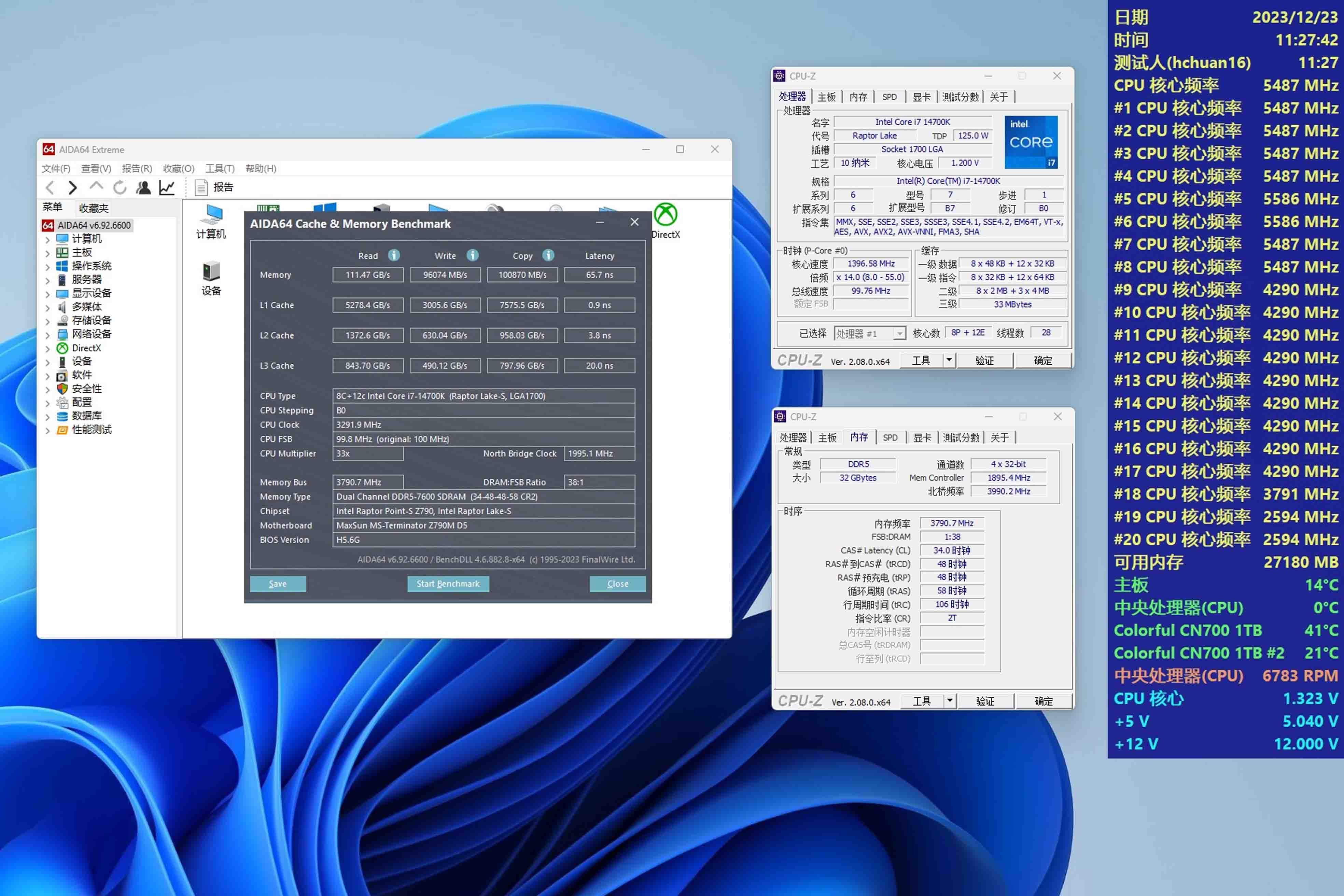Screen dimensions: 1344x896
Task: Open the 查看(V) menu in AIDA64
Action: (x=96, y=168)
